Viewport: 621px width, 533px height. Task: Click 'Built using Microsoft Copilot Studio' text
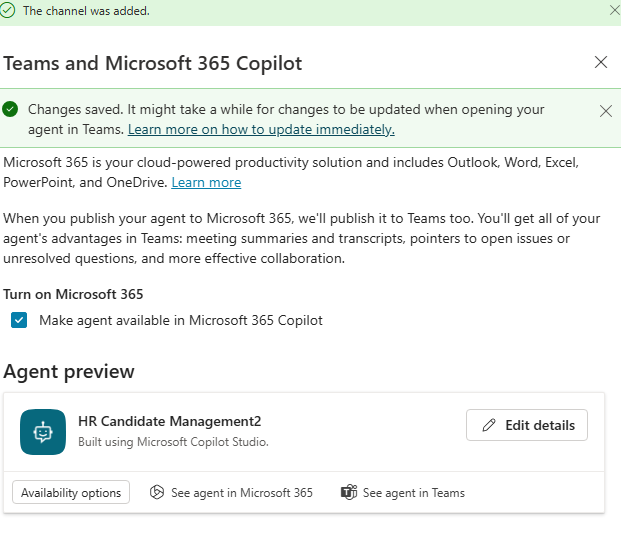173,441
